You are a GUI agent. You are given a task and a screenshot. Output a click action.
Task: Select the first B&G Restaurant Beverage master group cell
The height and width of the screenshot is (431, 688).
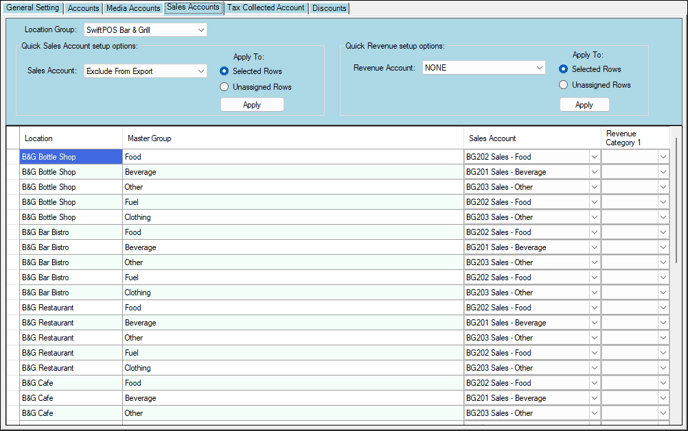tap(290, 323)
